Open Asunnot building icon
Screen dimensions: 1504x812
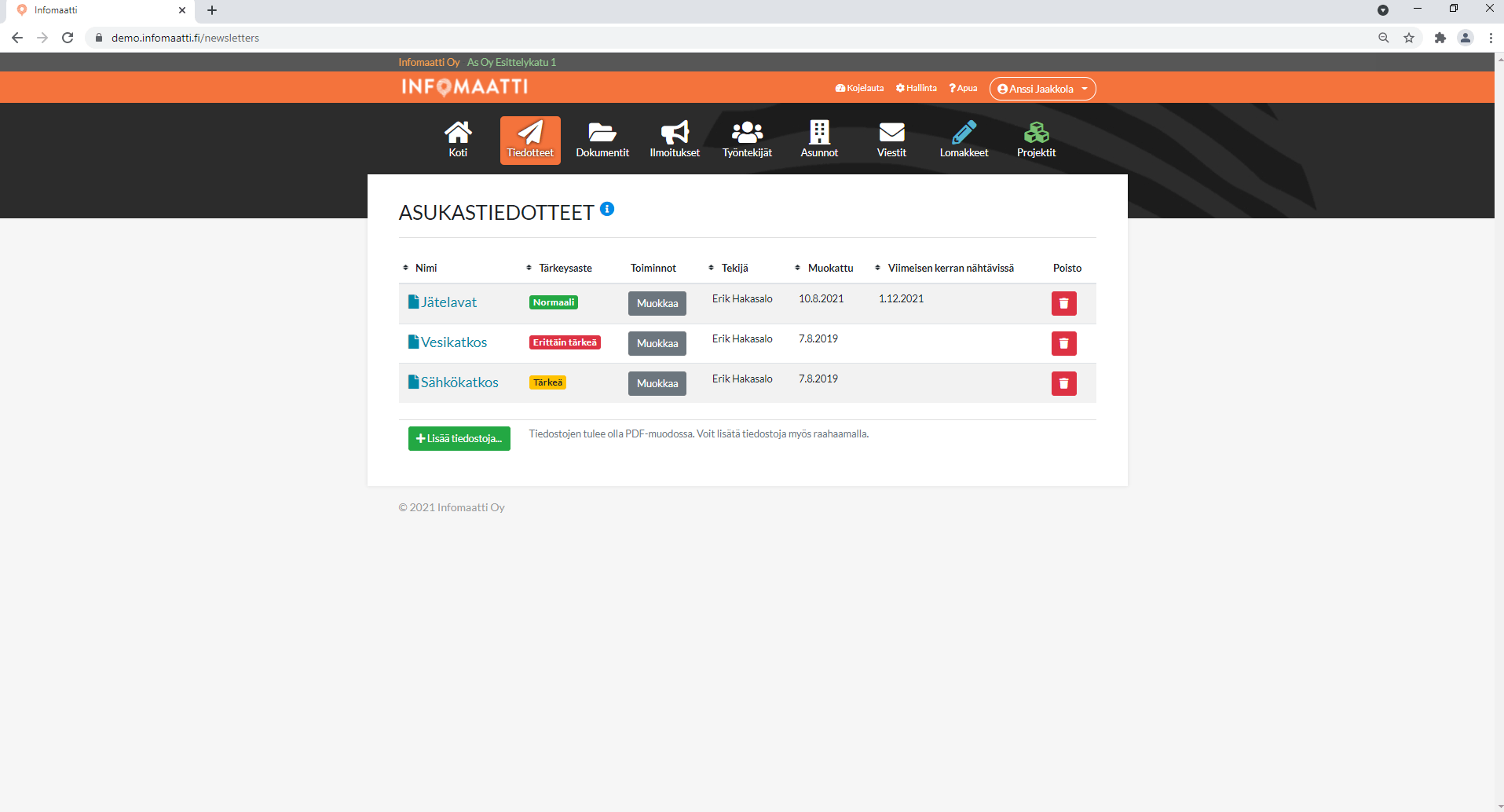pyautogui.click(x=819, y=140)
